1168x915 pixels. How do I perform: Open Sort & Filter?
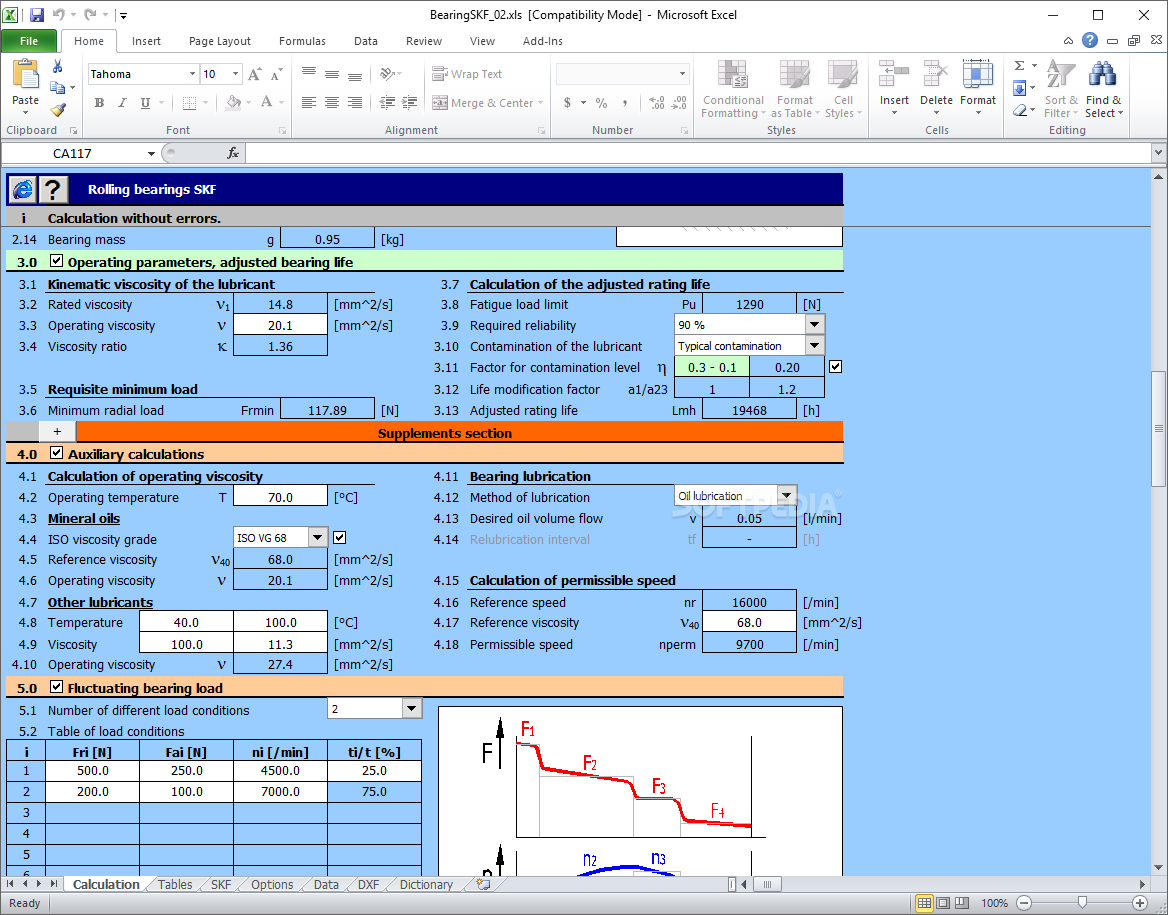coord(1061,89)
